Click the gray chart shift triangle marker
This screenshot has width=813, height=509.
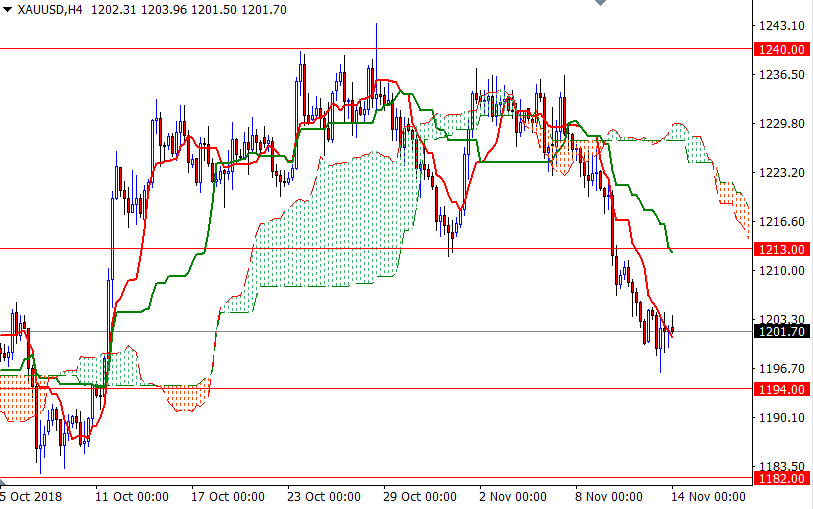click(x=600, y=4)
